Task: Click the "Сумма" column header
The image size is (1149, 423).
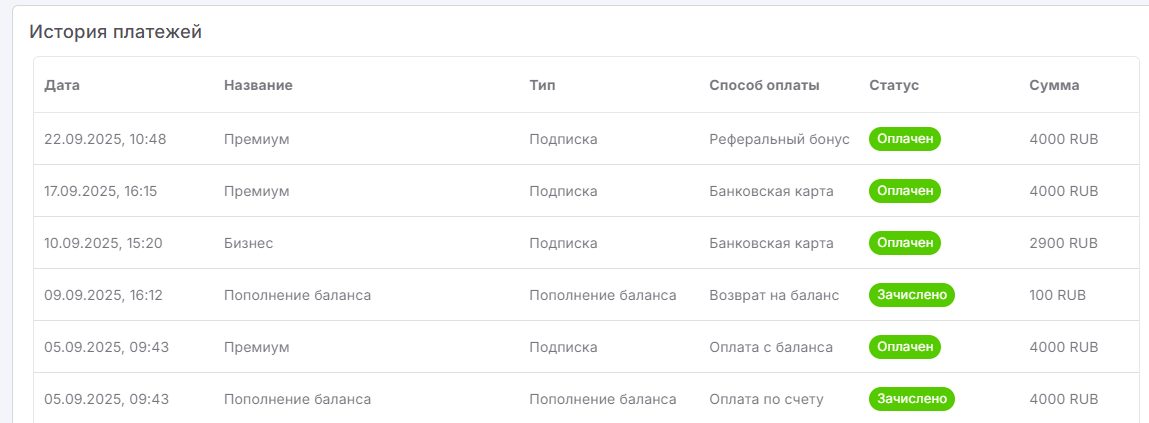Action: tap(1054, 86)
